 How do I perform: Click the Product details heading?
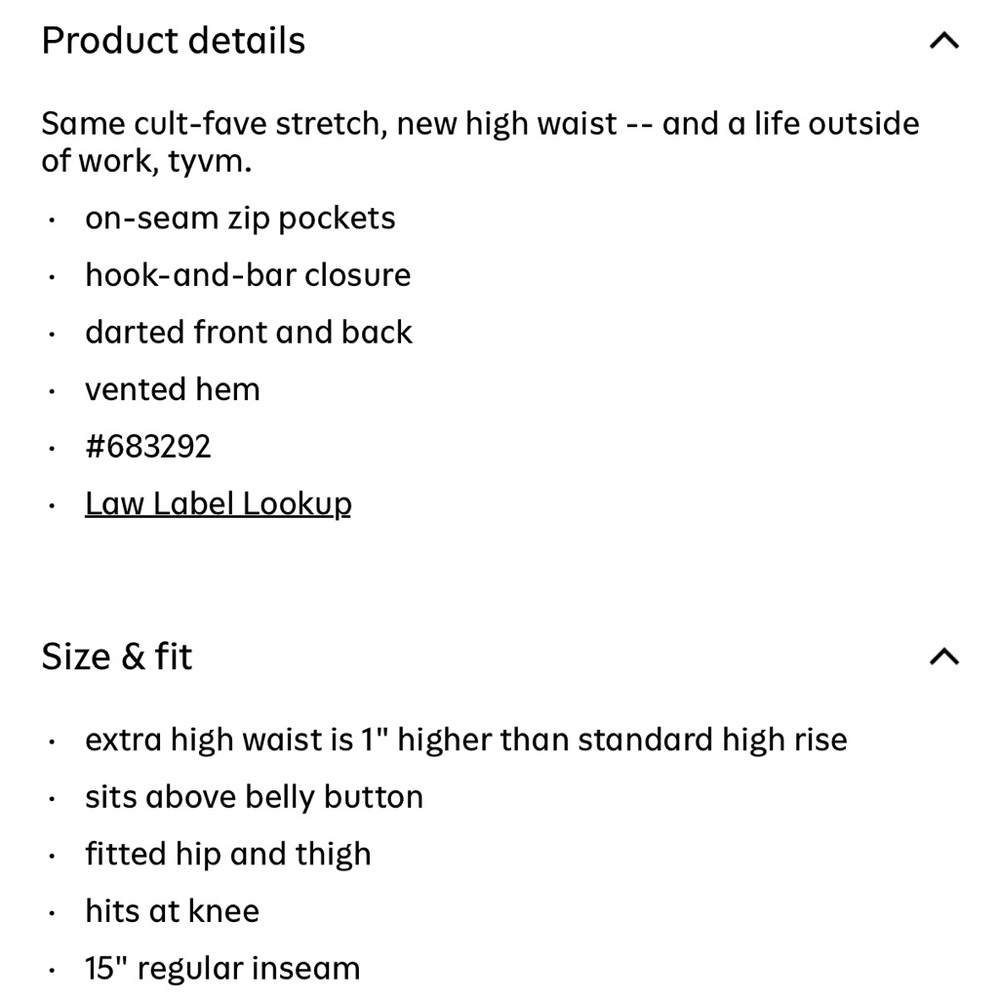point(173,41)
